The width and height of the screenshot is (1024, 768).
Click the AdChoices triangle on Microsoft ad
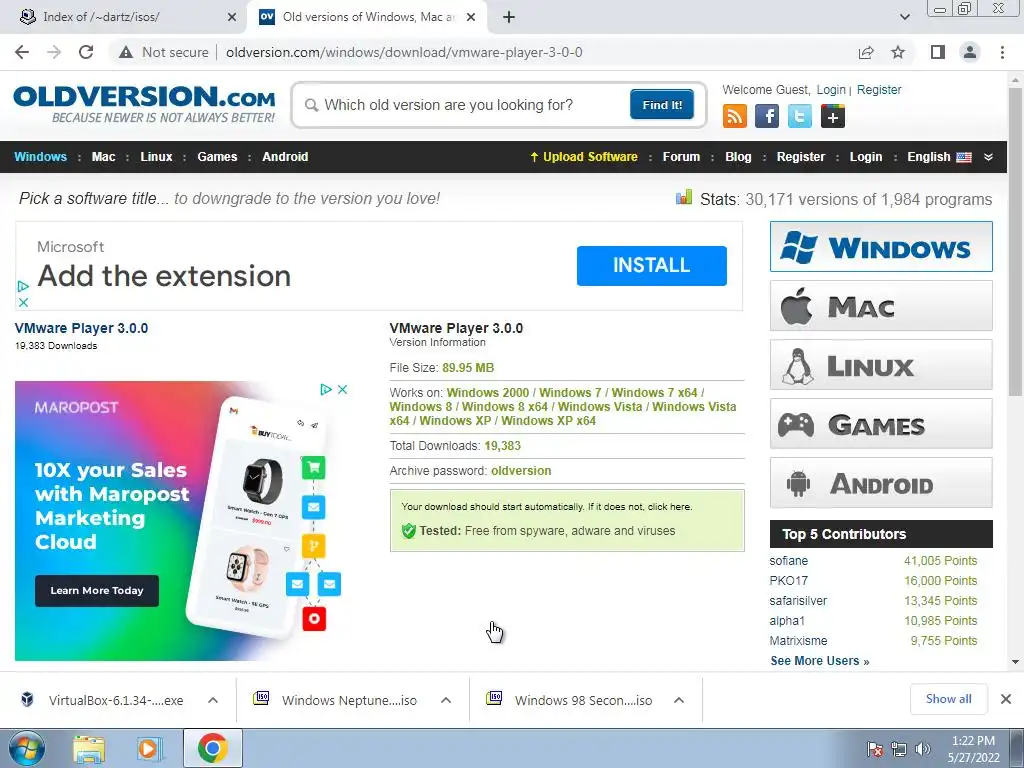point(23,286)
